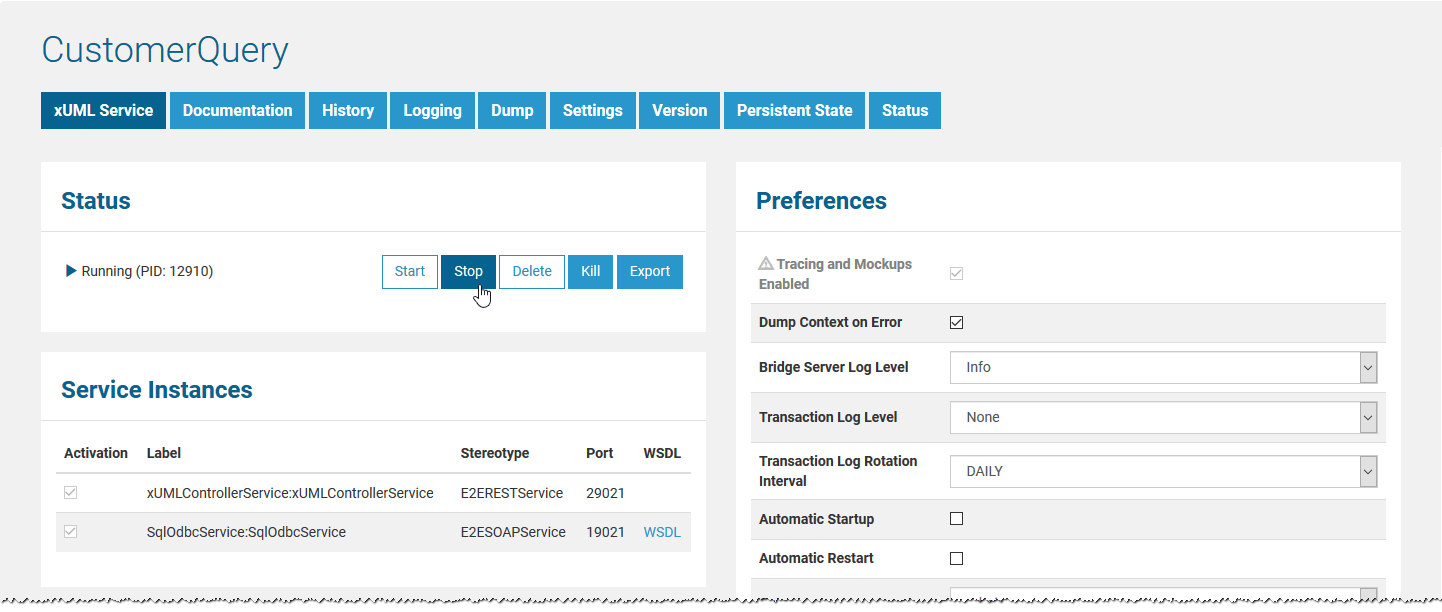Enable Automatic Startup
This screenshot has width=1442, height=612.
956,518
